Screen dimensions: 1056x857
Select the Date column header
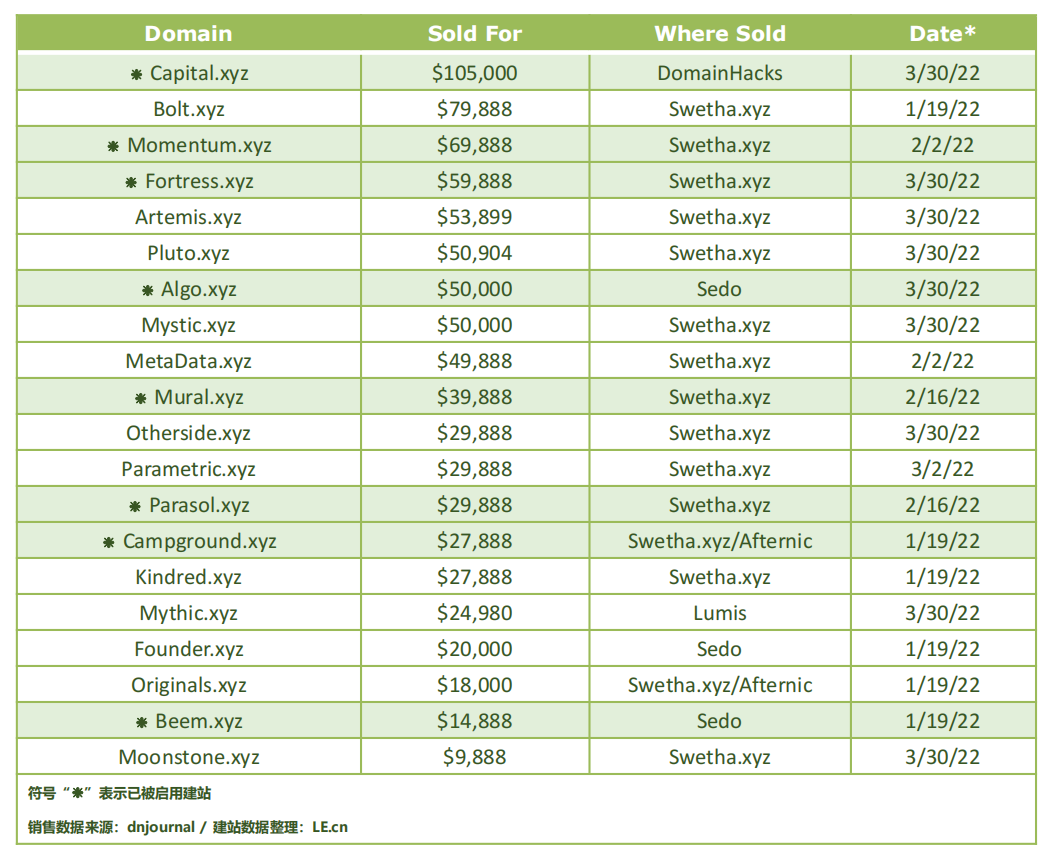[x=942, y=33]
